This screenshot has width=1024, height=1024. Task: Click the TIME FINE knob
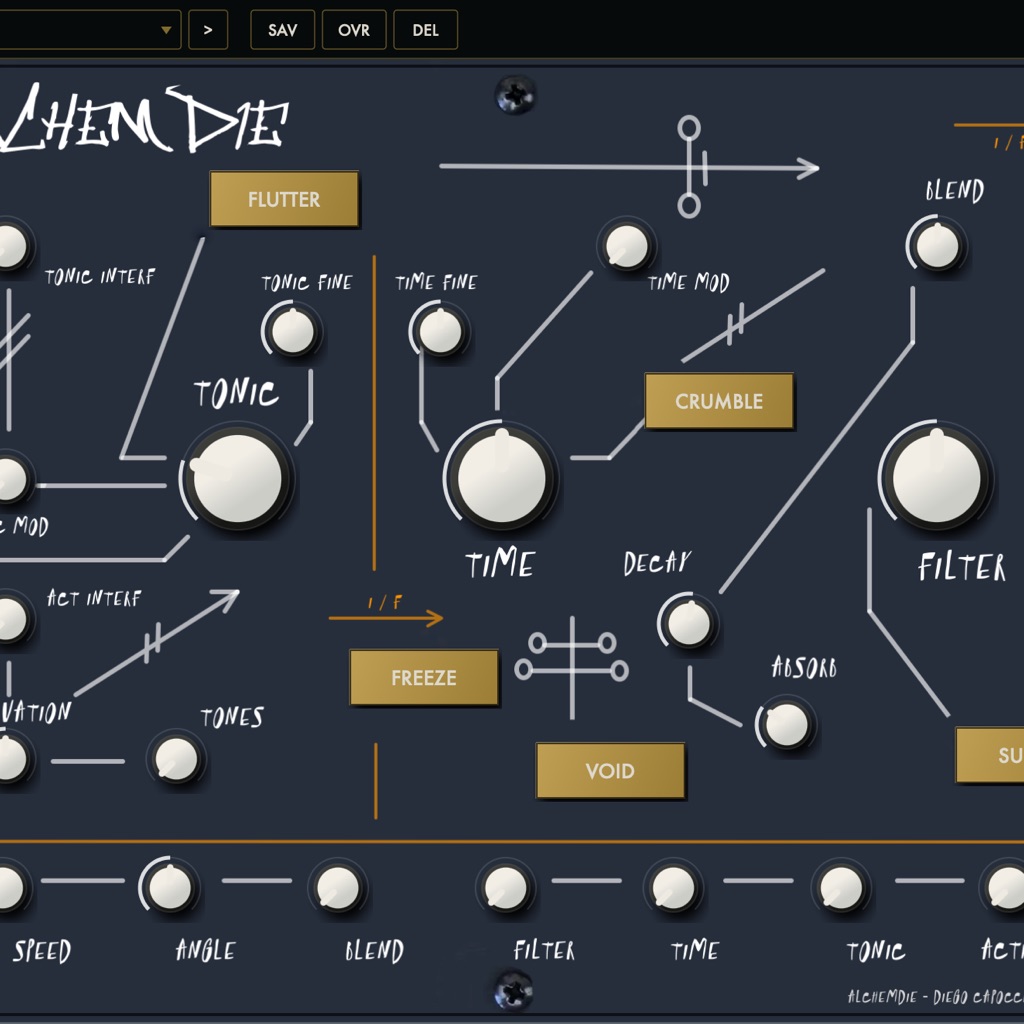440,331
